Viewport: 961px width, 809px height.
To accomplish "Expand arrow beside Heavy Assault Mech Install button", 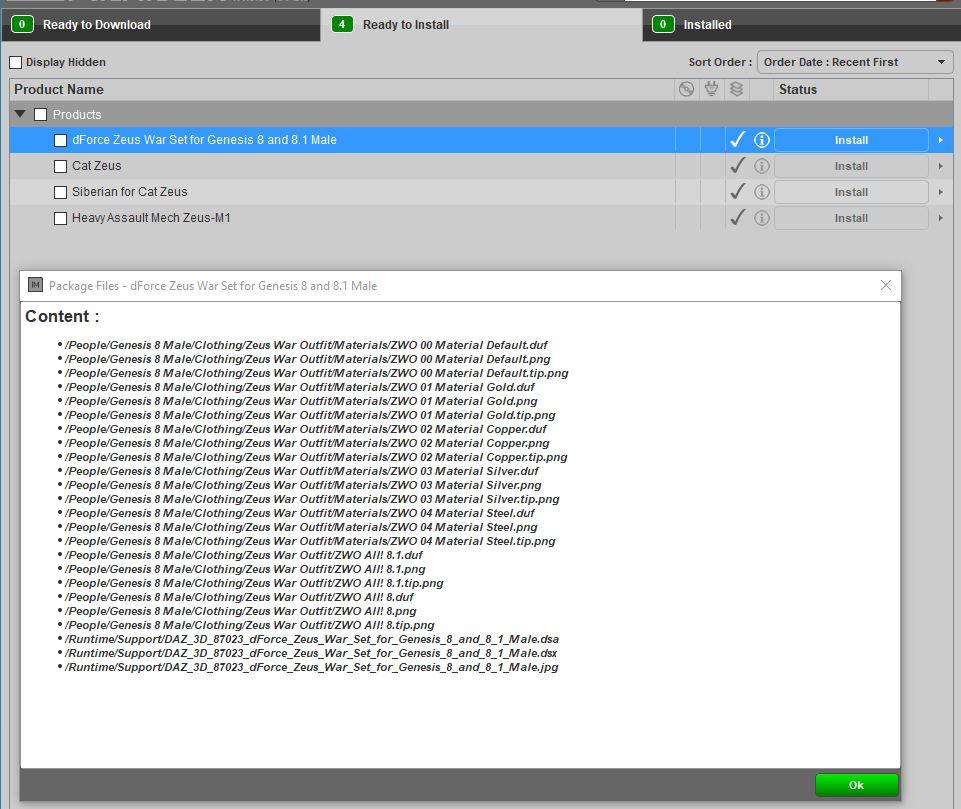I will 941,218.
